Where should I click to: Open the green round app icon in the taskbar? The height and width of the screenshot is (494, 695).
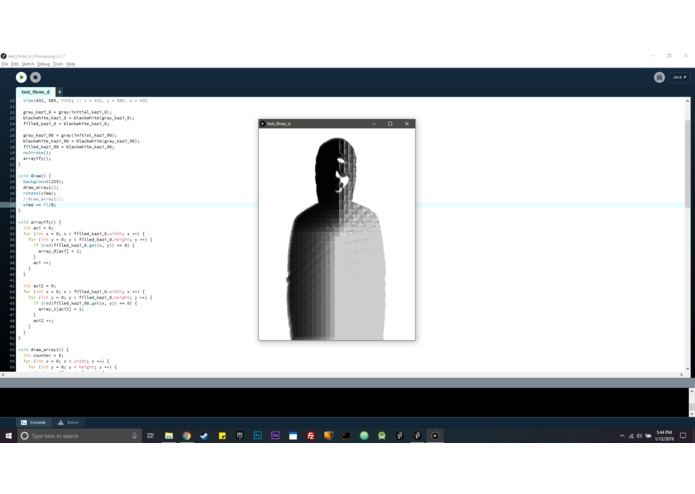point(364,436)
